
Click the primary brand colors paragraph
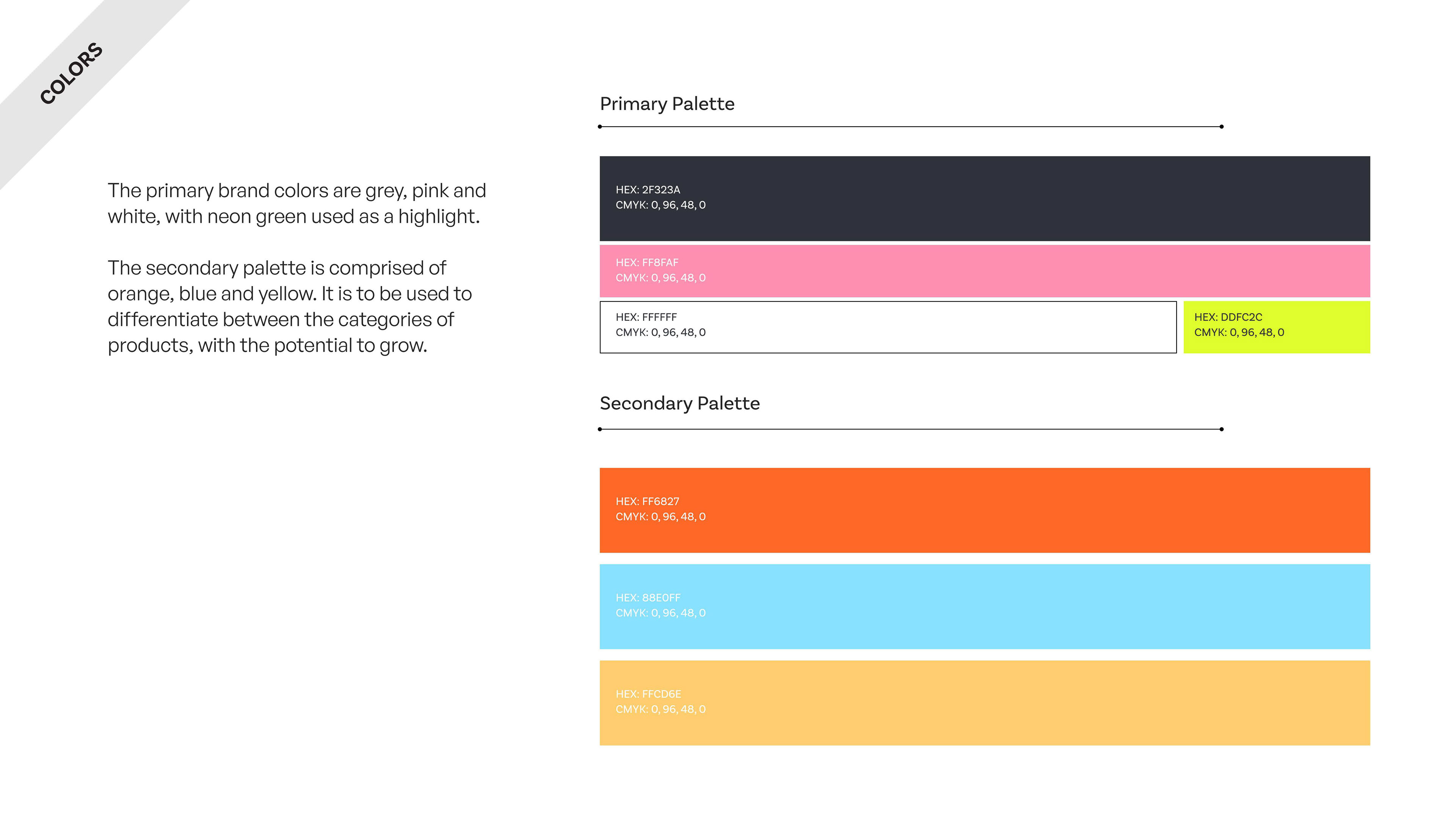[x=297, y=204]
